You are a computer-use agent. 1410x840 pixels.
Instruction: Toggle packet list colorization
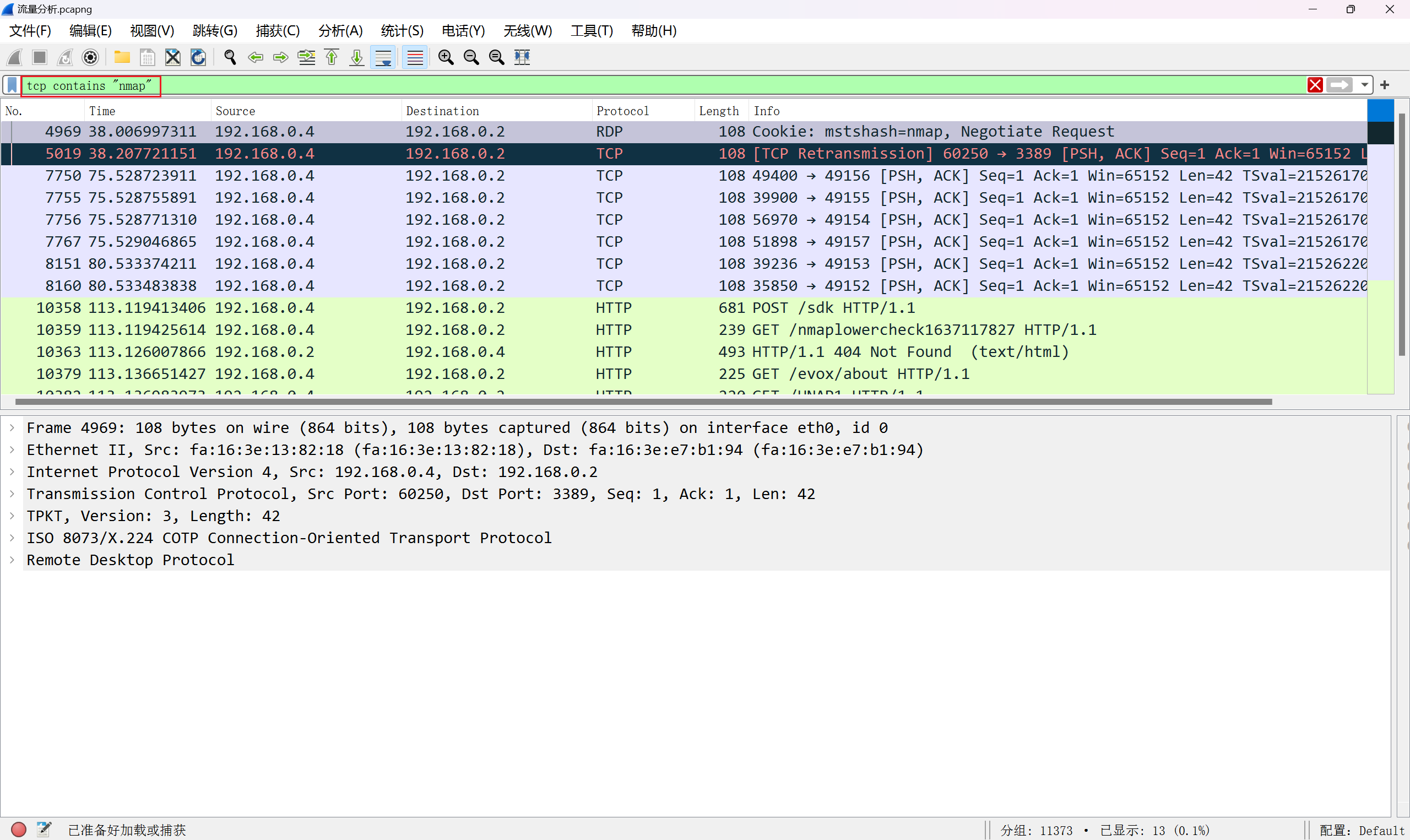415,57
